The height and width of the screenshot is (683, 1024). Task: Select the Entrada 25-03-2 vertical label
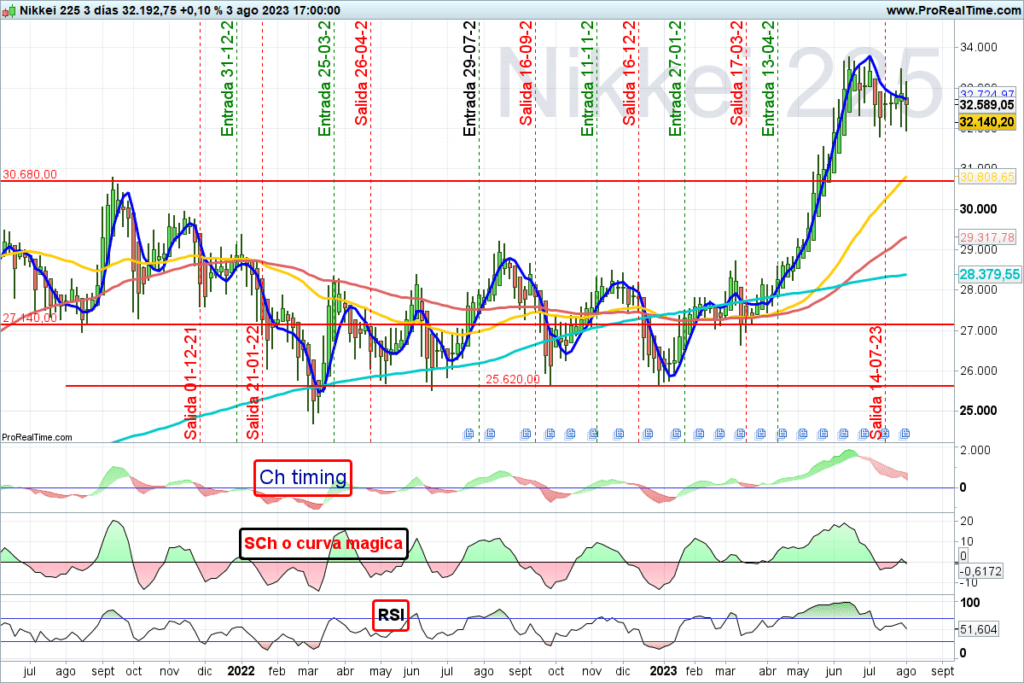click(x=325, y=78)
